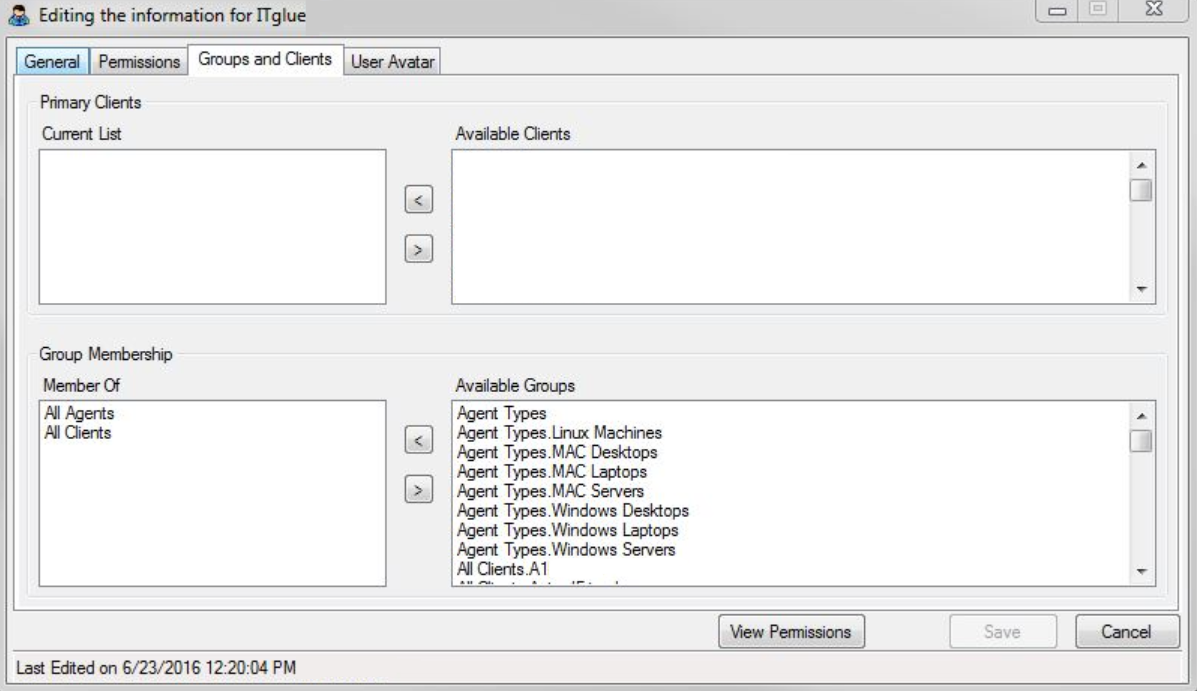Select All Agents in Member Of list

click(72, 412)
